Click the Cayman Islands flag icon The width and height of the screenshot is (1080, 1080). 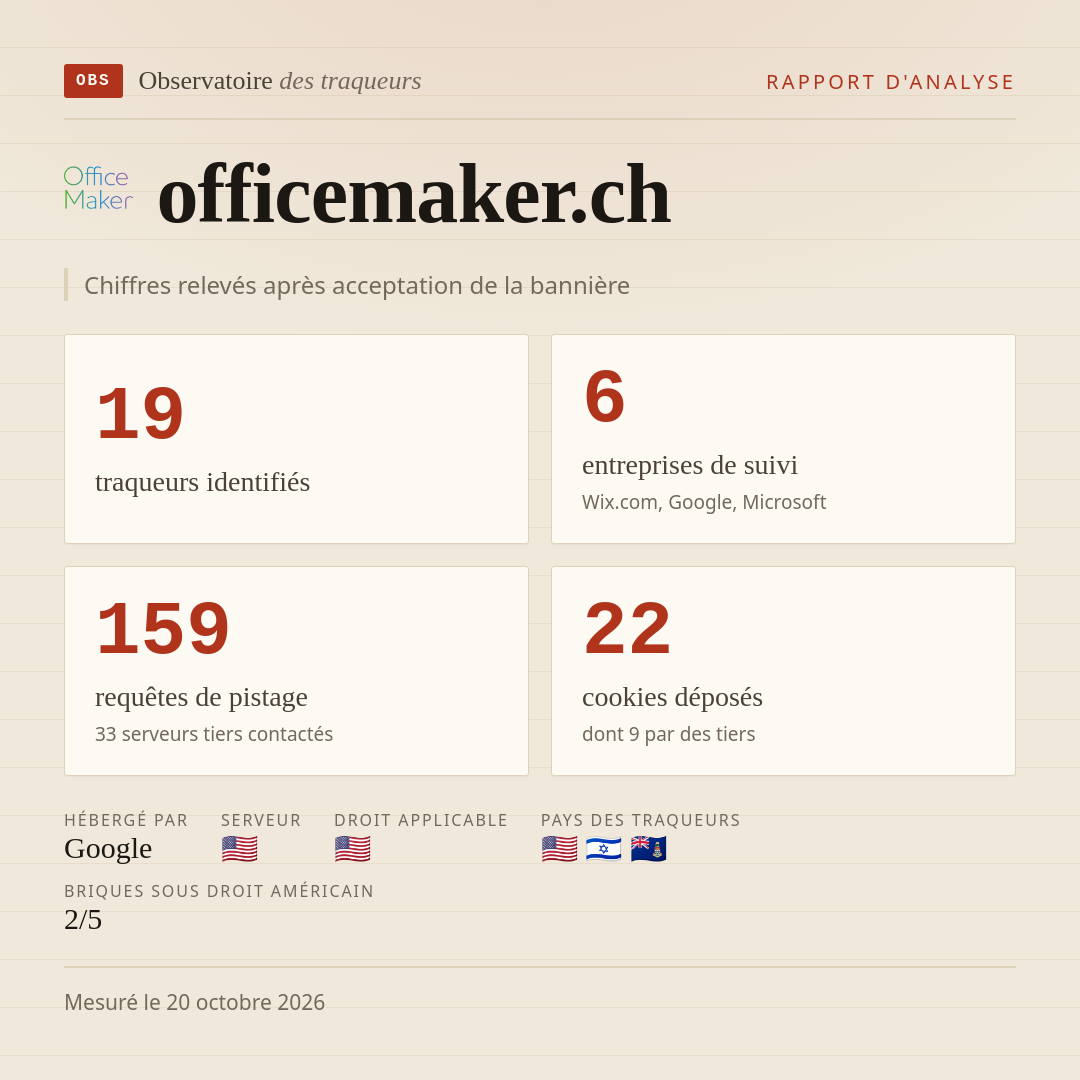tap(648, 849)
